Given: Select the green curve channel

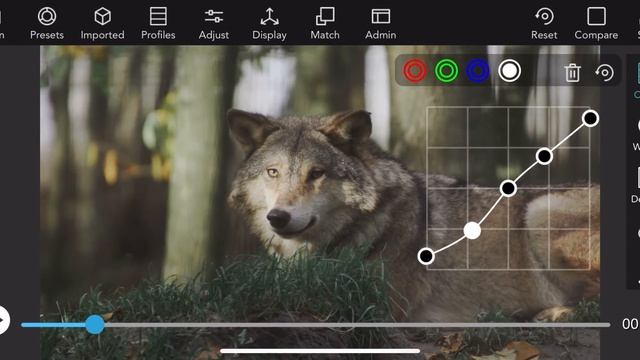Looking at the screenshot, I should [x=446, y=71].
